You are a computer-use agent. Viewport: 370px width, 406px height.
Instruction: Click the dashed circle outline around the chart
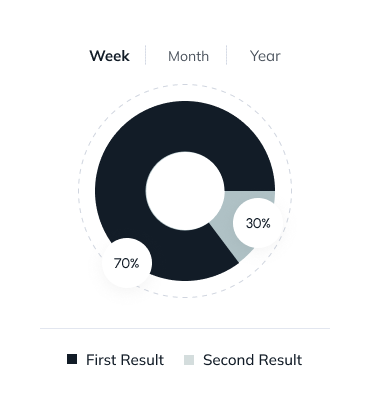coord(185,85)
